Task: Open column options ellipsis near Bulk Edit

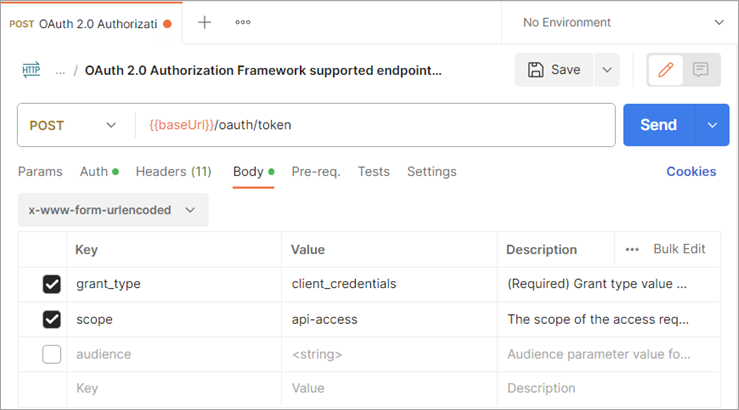Action: [632, 249]
